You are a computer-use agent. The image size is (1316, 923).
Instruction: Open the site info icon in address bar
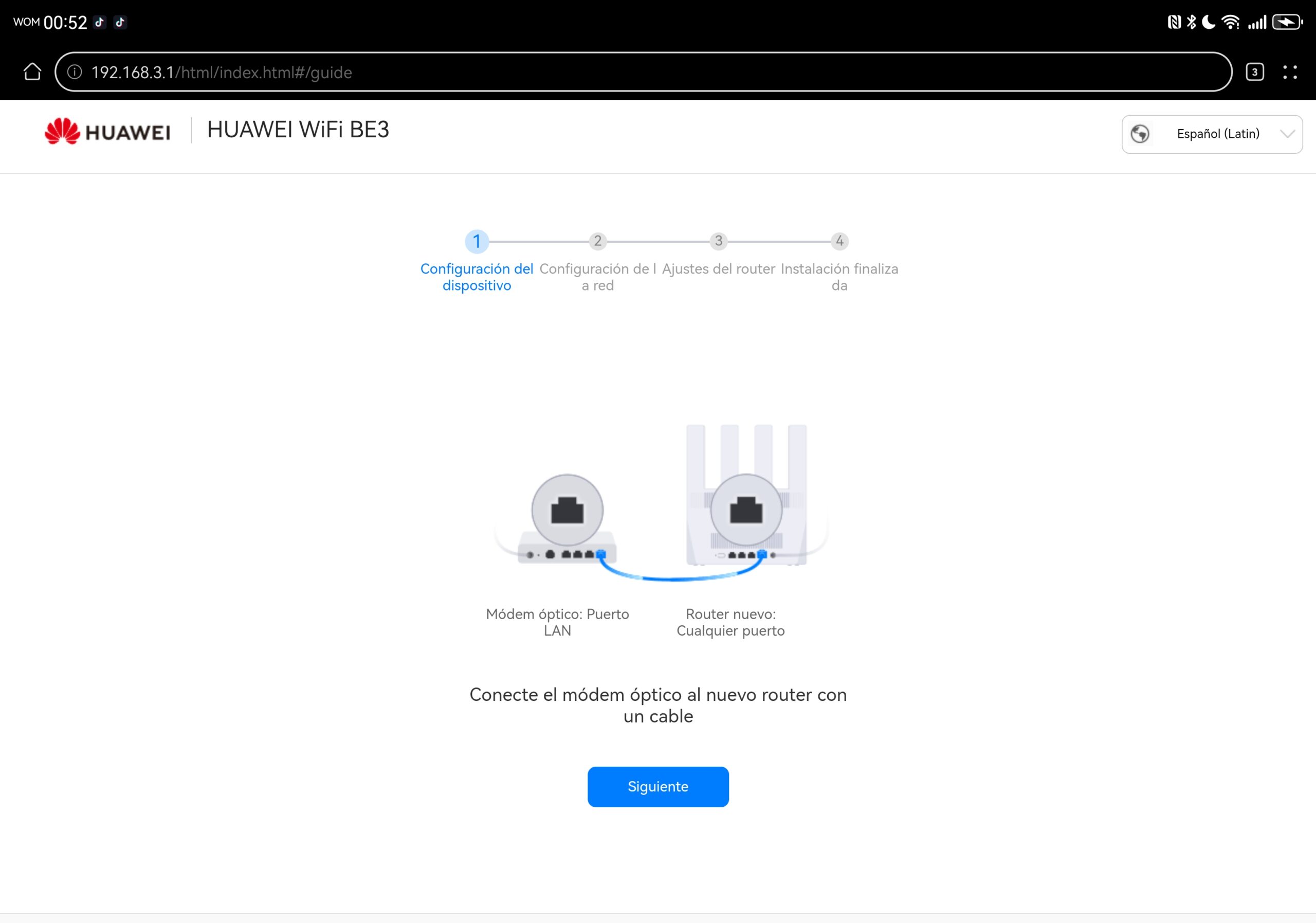pyautogui.click(x=75, y=72)
